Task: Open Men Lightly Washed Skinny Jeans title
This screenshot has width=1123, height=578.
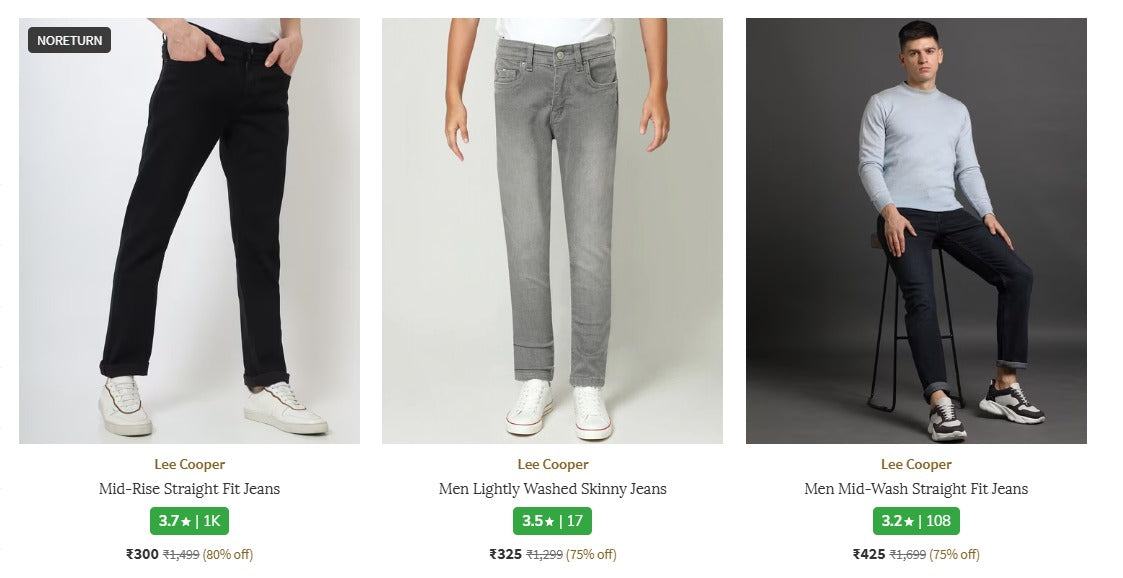Action: tap(552, 489)
